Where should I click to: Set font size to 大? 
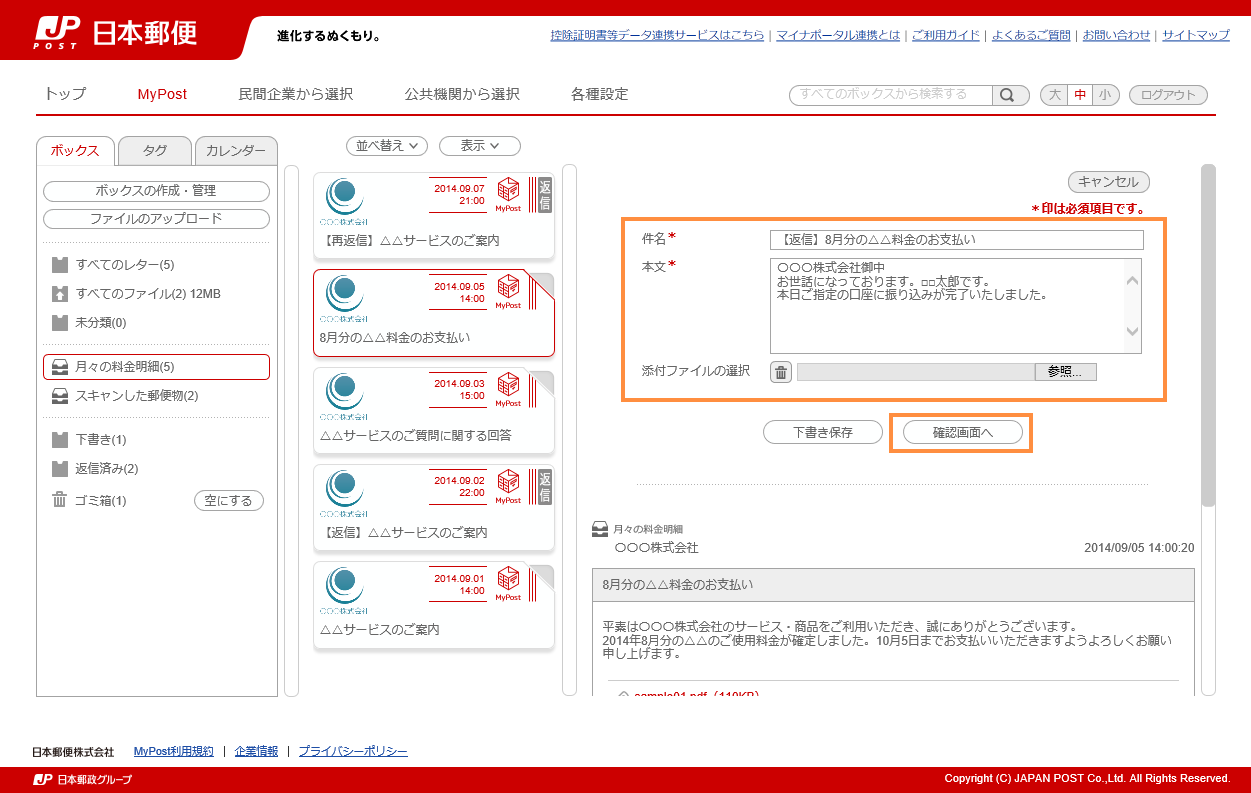point(1054,95)
